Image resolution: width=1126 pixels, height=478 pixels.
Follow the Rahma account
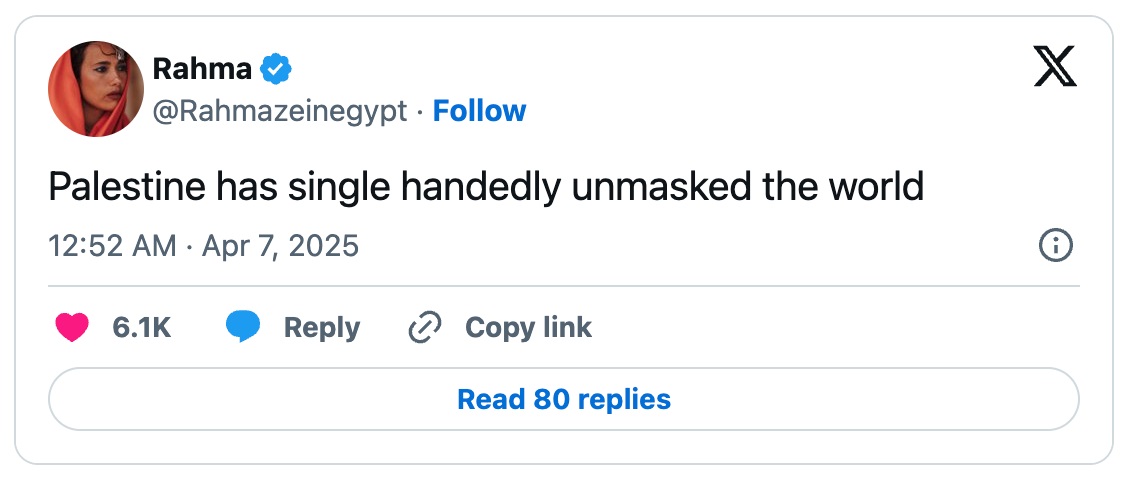[479, 111]
